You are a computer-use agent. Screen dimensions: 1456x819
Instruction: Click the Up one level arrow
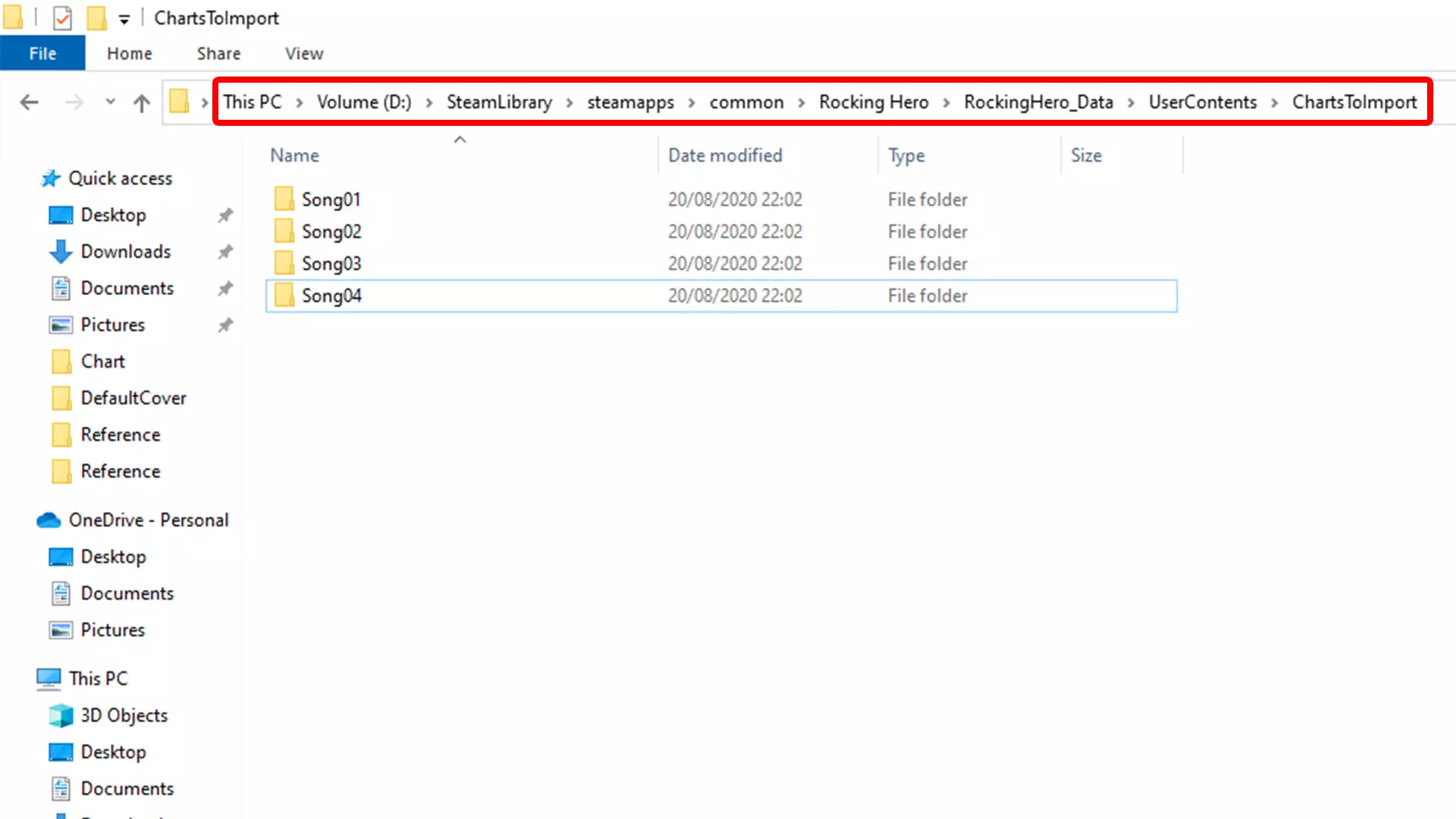(141, 102)
